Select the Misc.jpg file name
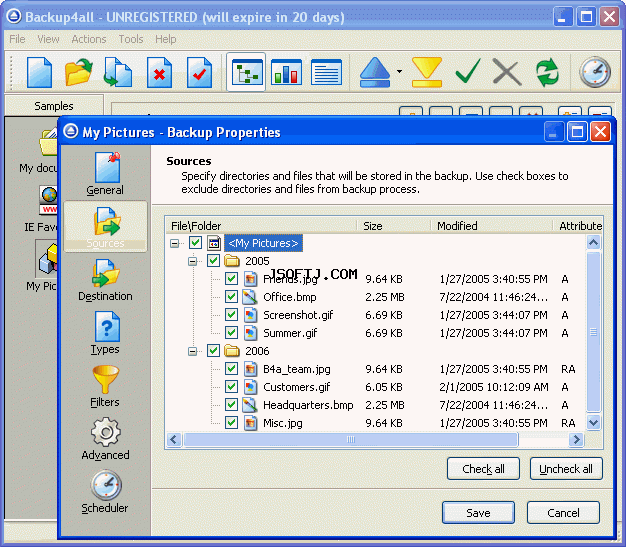The width and height of the screenshot is (626, 547). (x=283, y=423)
